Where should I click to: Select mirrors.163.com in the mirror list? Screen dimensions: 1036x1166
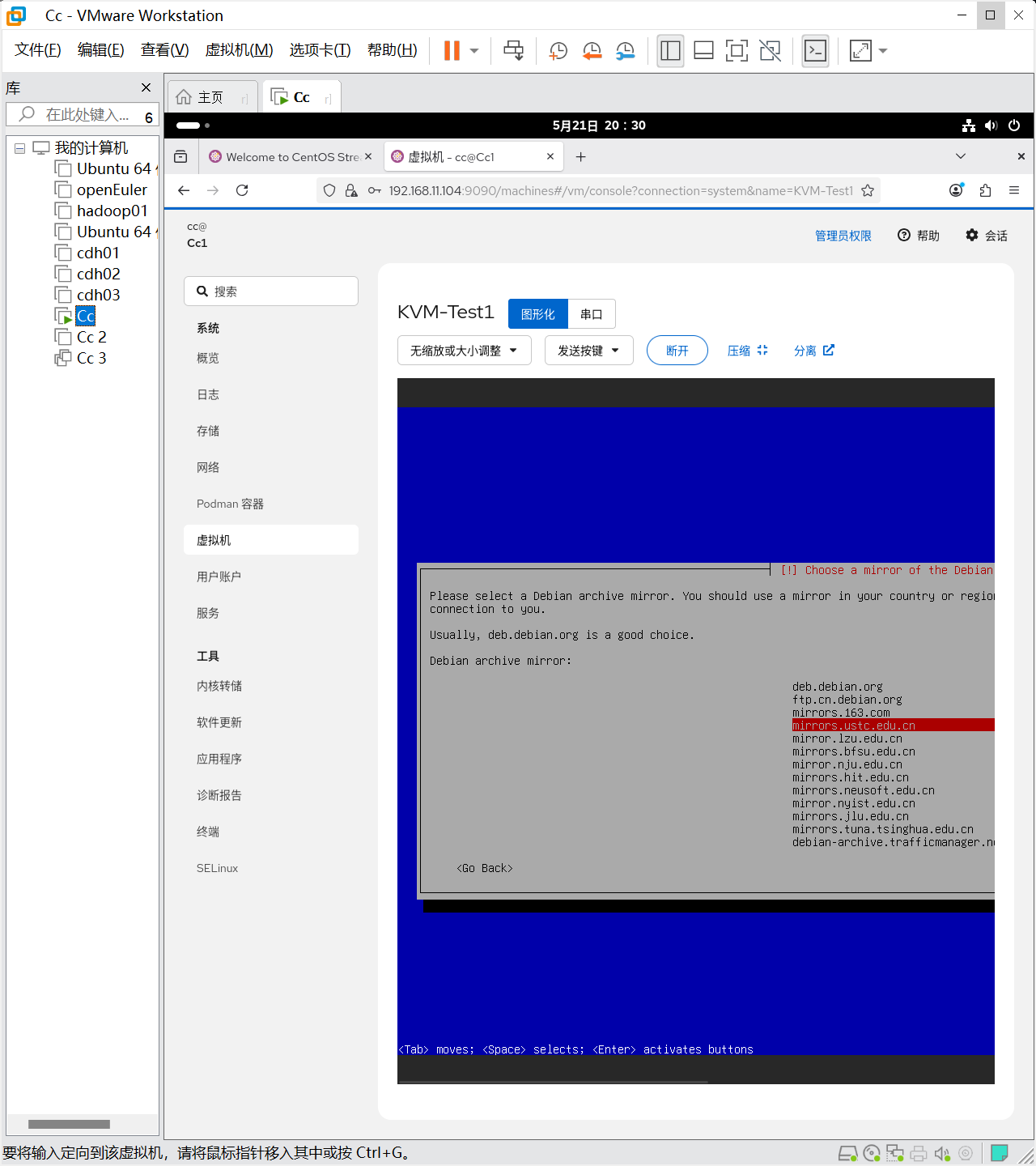(841, 713)
